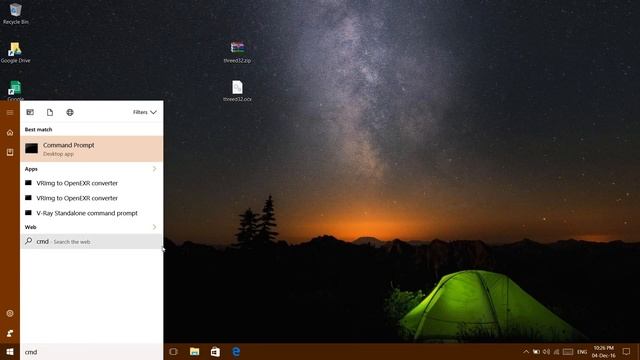Viewport: 640px width, 360px height.
Task: Filter search results by Apps icon
Action: pos(30,112)
